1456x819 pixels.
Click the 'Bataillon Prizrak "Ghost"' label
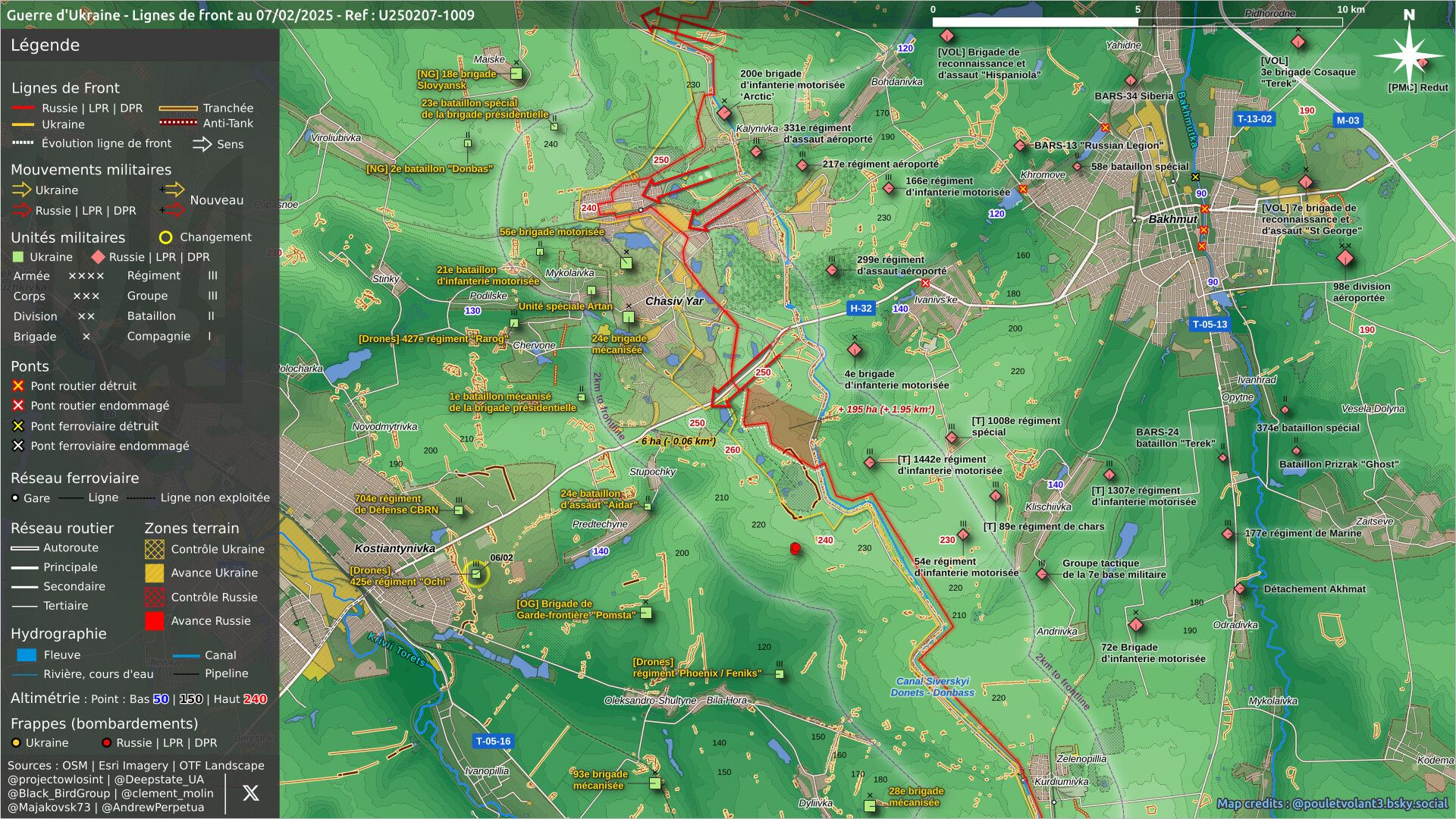pos(1338,464)
